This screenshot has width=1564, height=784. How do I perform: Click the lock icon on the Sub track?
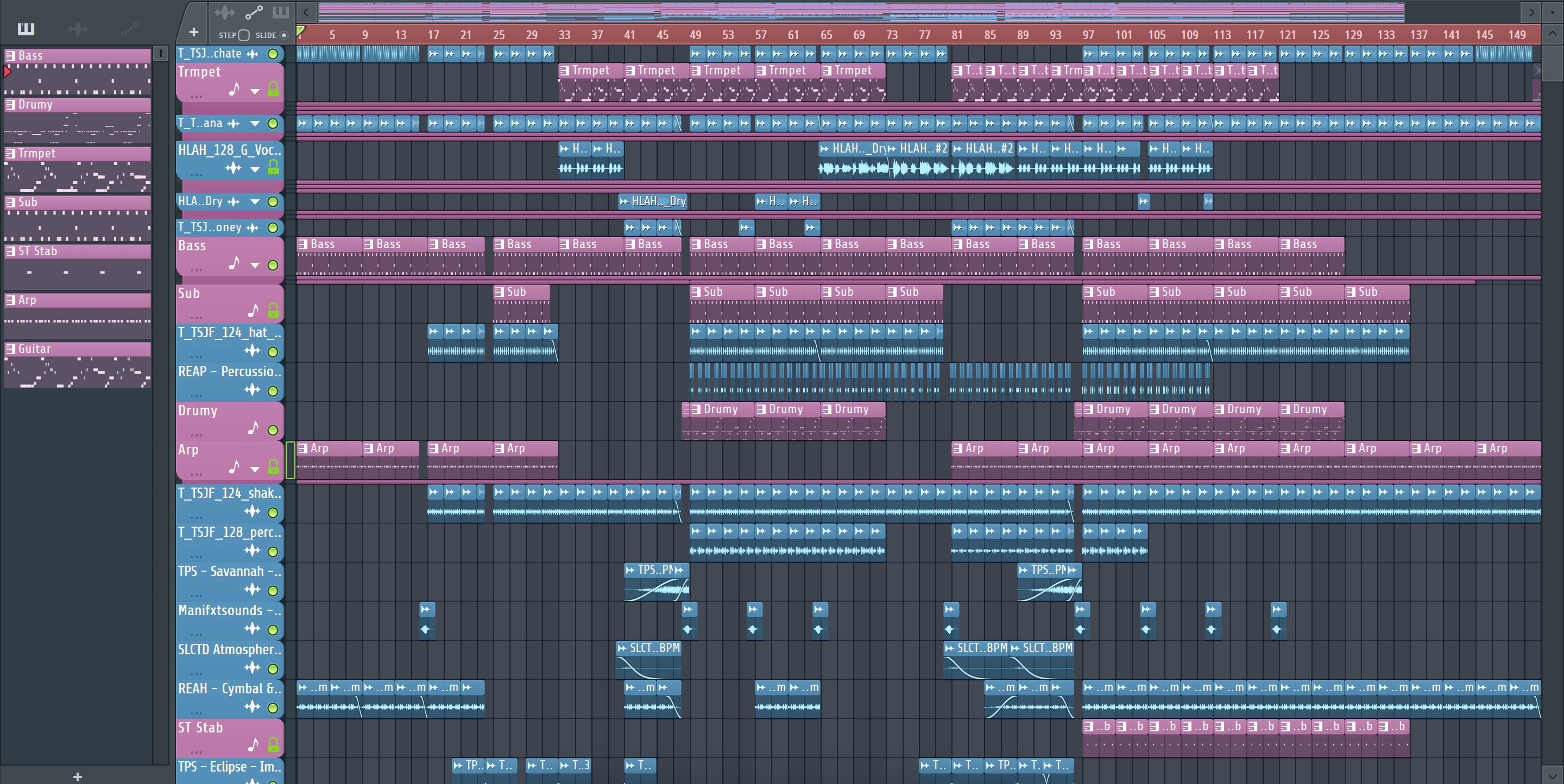(x=273, y=311)
